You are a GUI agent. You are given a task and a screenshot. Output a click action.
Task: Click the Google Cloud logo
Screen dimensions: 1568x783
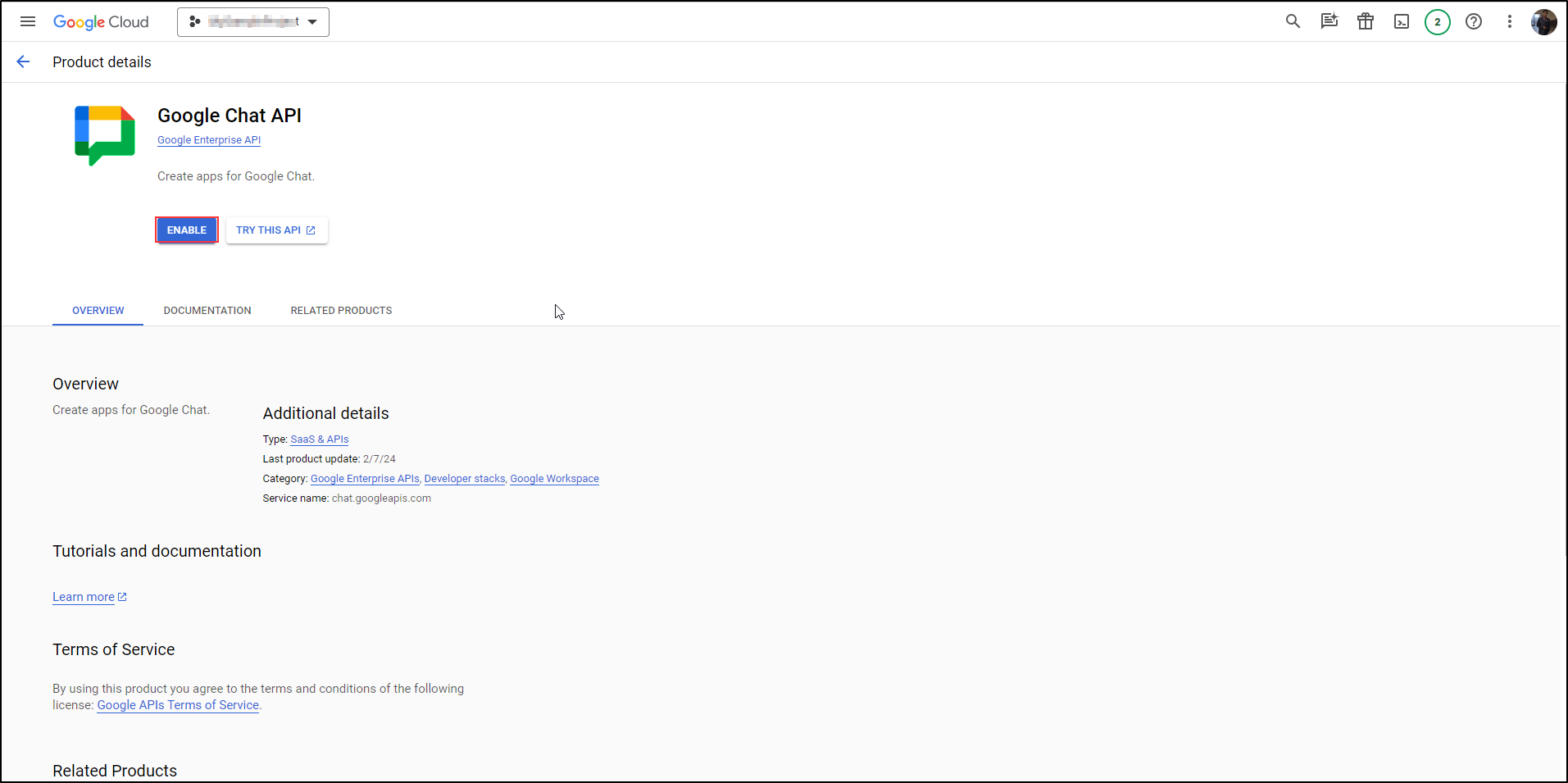click(x=101, y=22)
